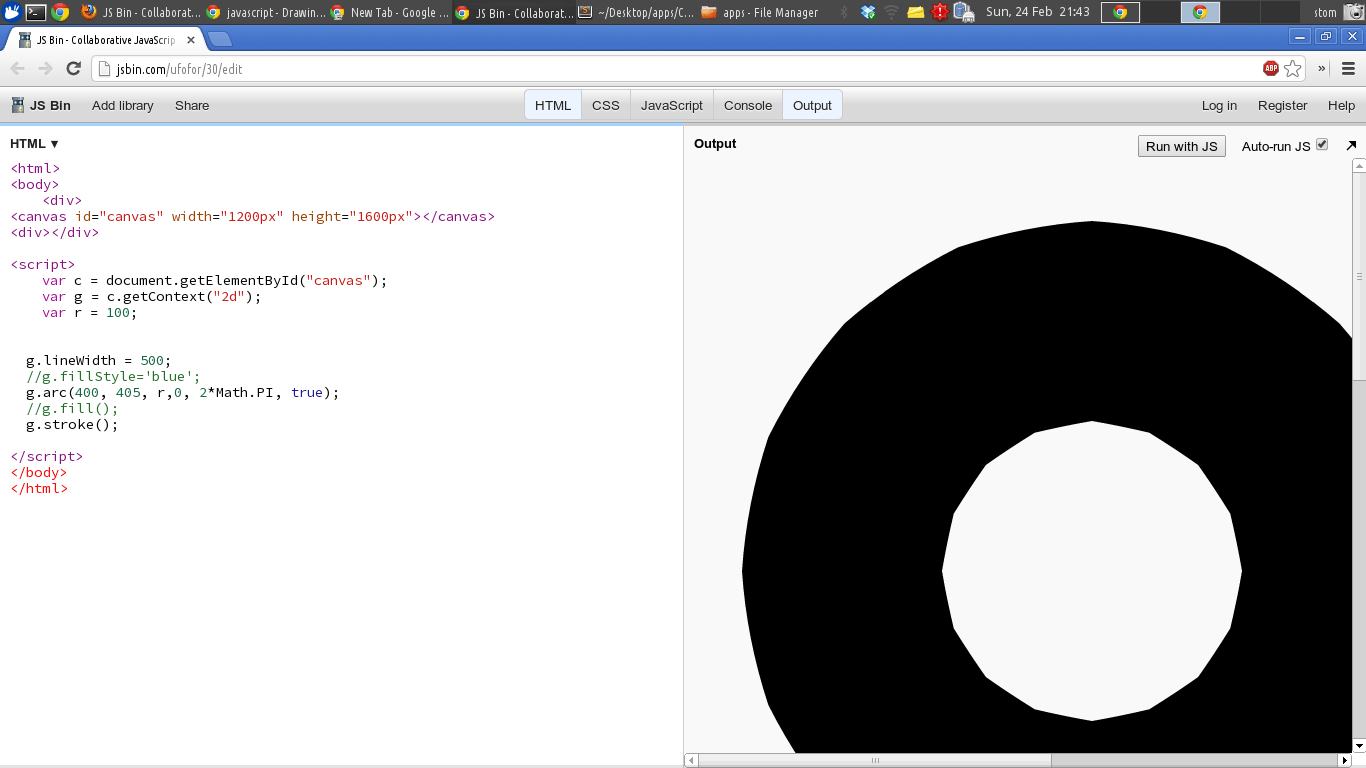Click the browser back arrow icon
This screenshot has height=768, width=1366.
pos(16,68)
